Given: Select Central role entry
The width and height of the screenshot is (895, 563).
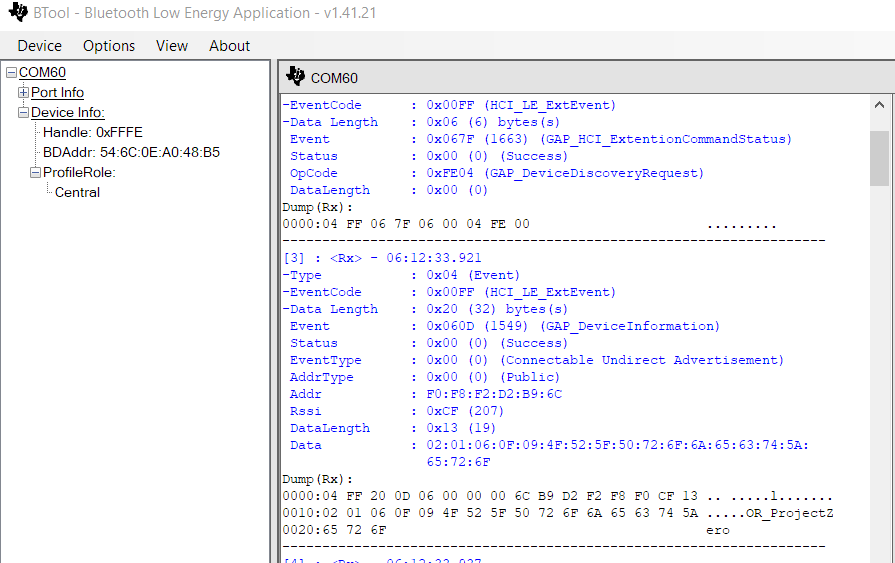Looking at the screenshot, I should (77, 192).
